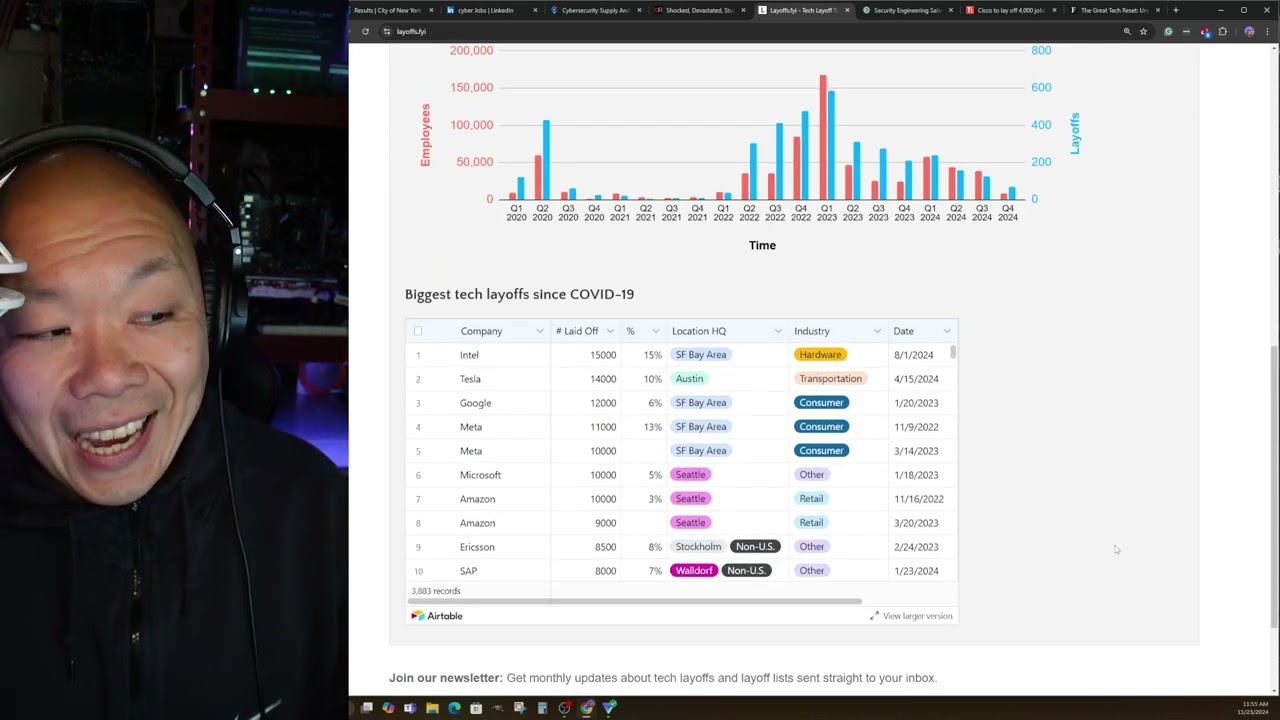Open Microsoft Teams from the taskbar
Image resolution: width=1280 pixels, height=720 pixels.
[410, 708]
